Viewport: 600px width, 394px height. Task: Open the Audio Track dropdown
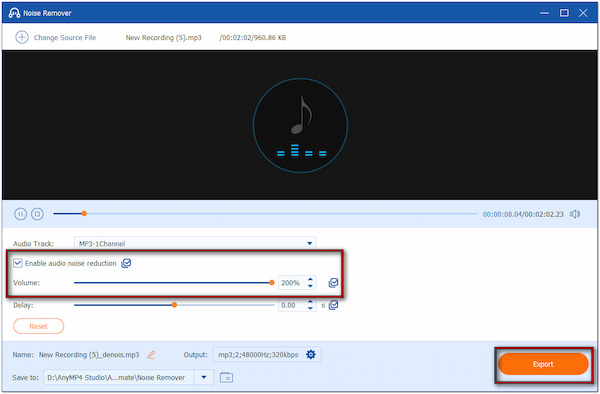click(x=195, y=243)
